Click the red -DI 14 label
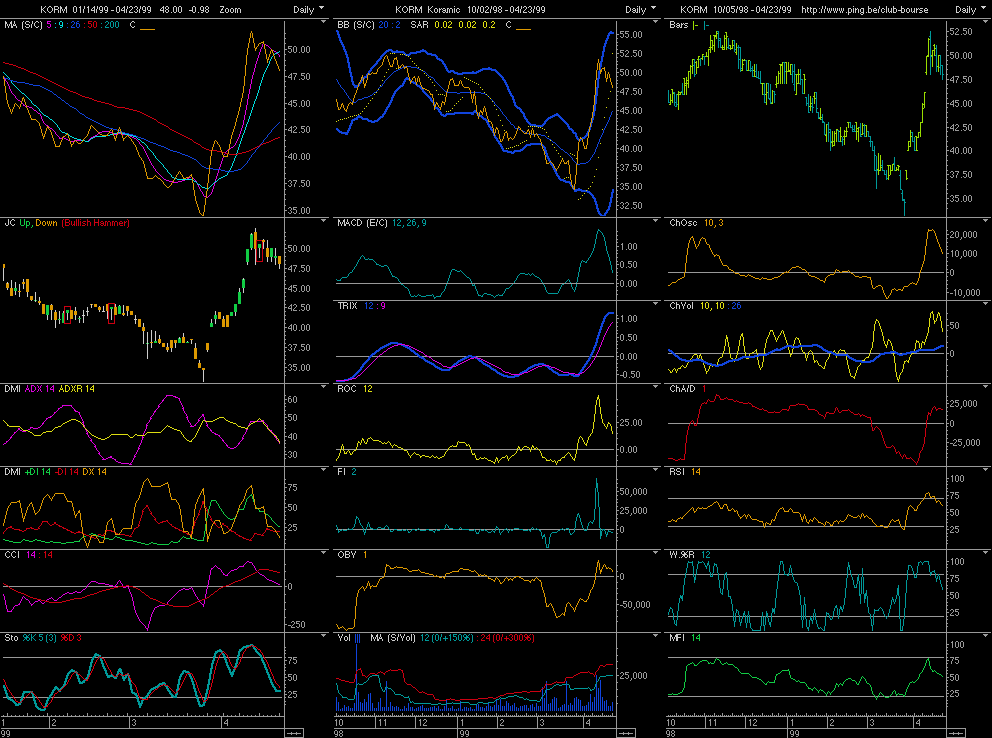 (x=66, y=472)
